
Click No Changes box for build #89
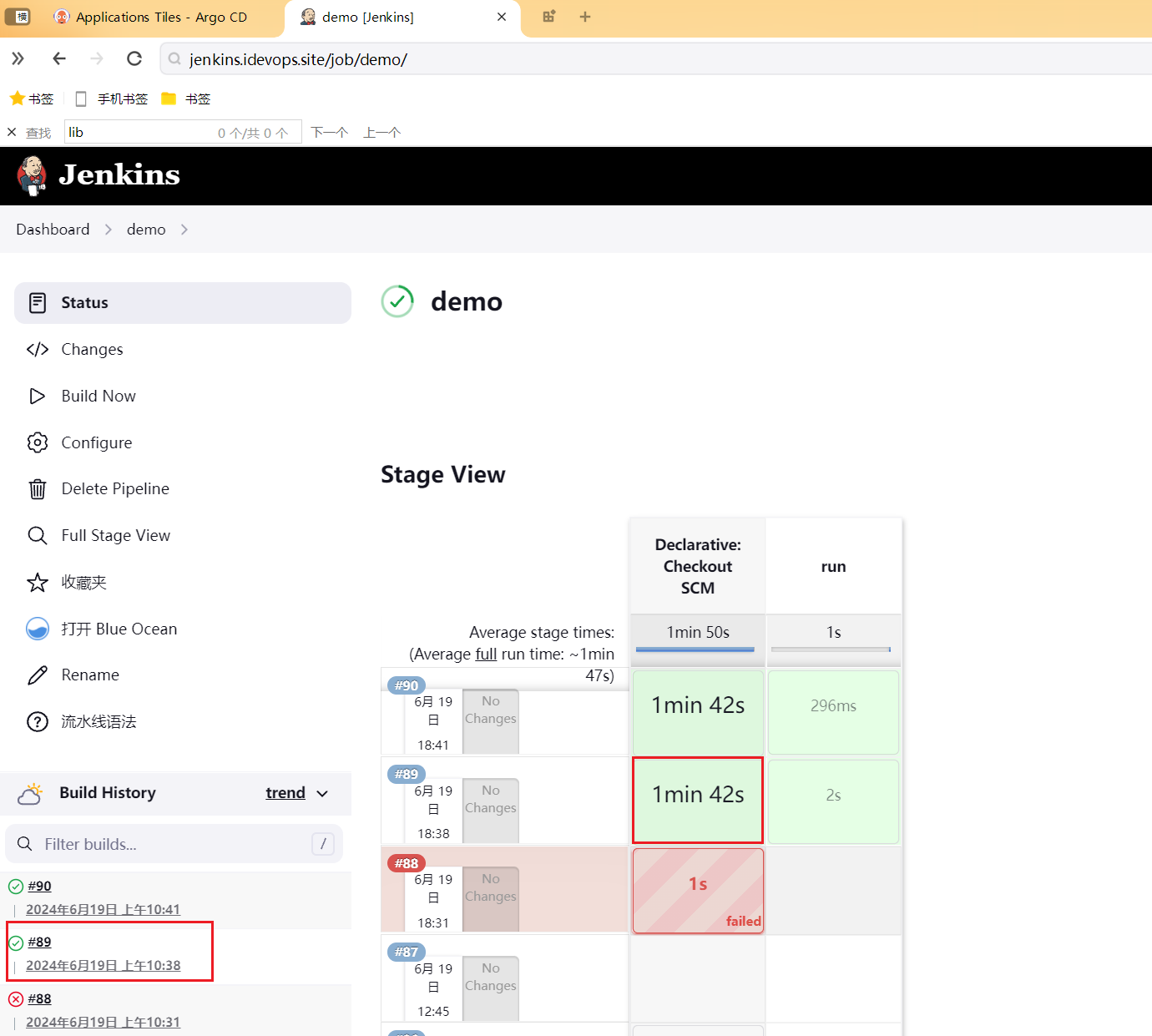(491, 811)
